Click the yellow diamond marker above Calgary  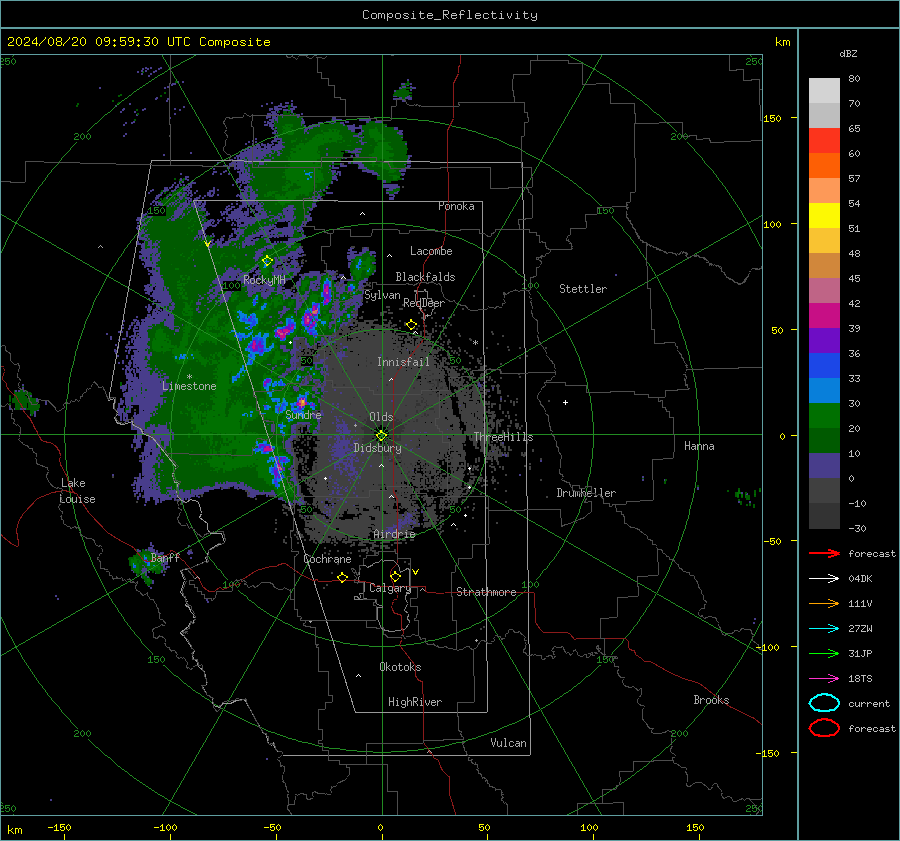[x=395, y=576]
